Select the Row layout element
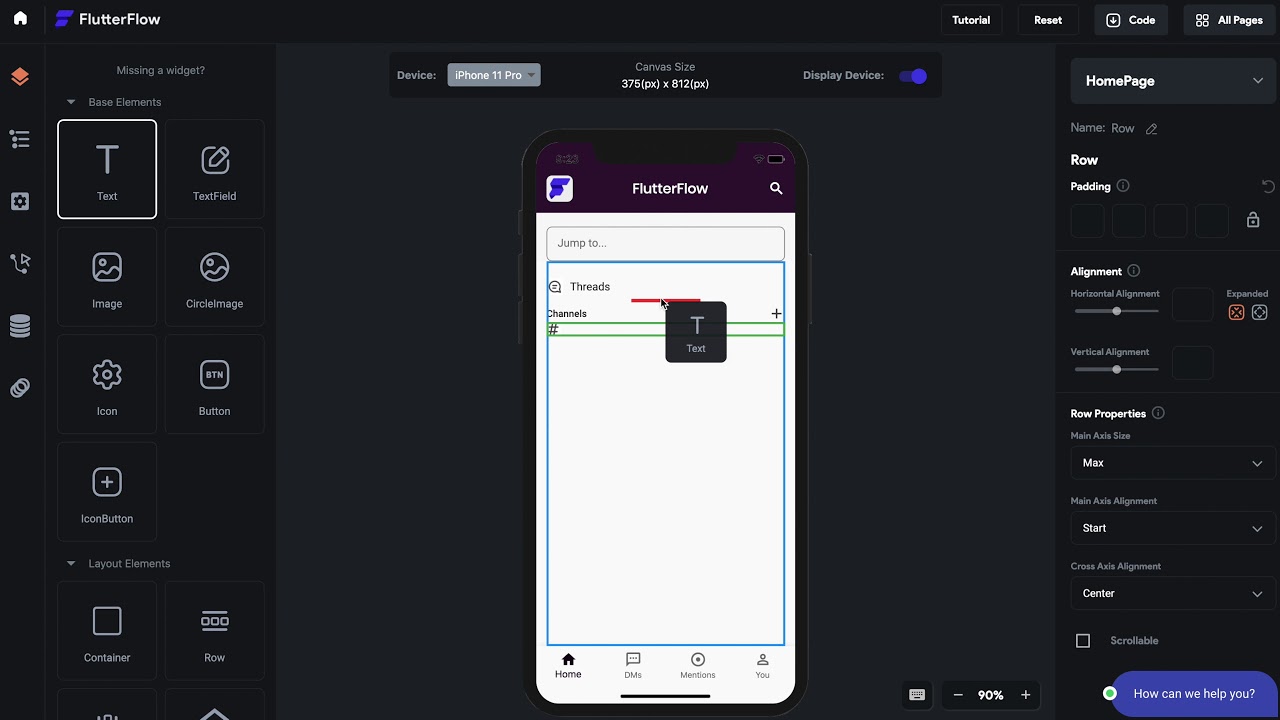 [214, 631]
